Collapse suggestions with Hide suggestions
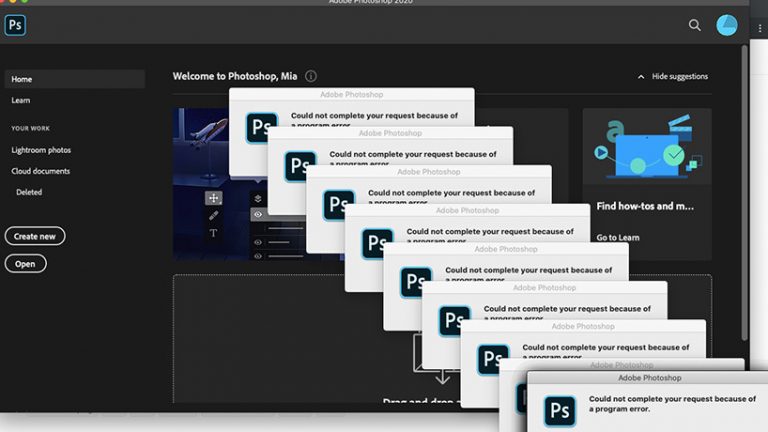 pos(673,76)
